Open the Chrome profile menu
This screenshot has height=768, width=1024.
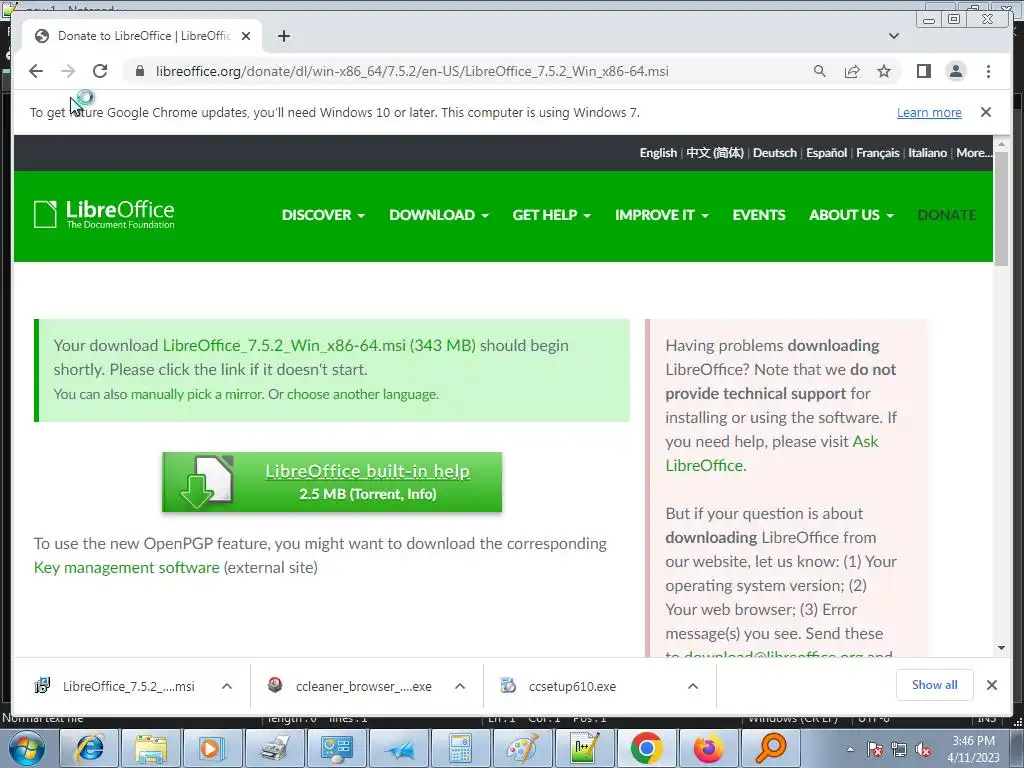(x=955, y=71)
